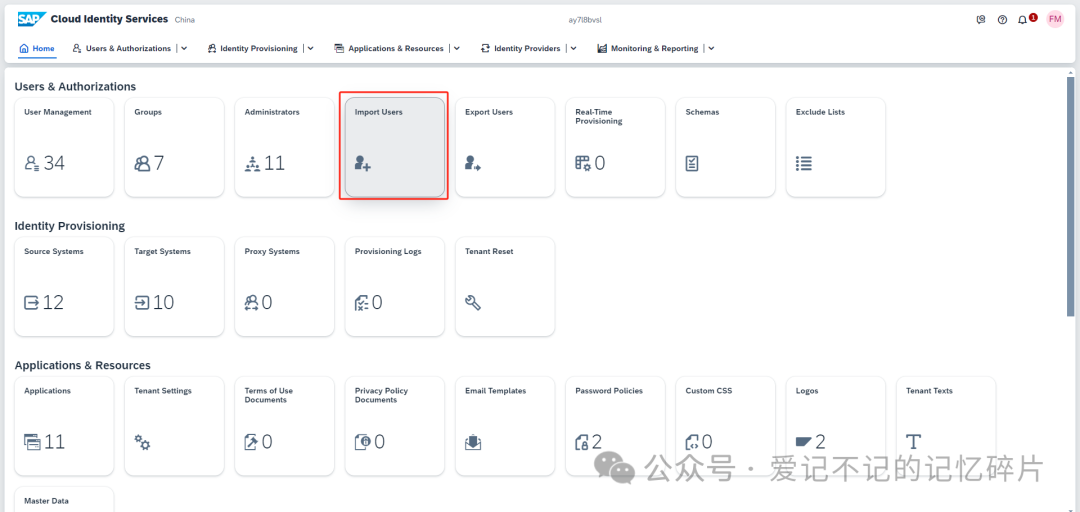Open the Password Policies tile
This screenshot has height=512, width=1080.
[615, 426]
